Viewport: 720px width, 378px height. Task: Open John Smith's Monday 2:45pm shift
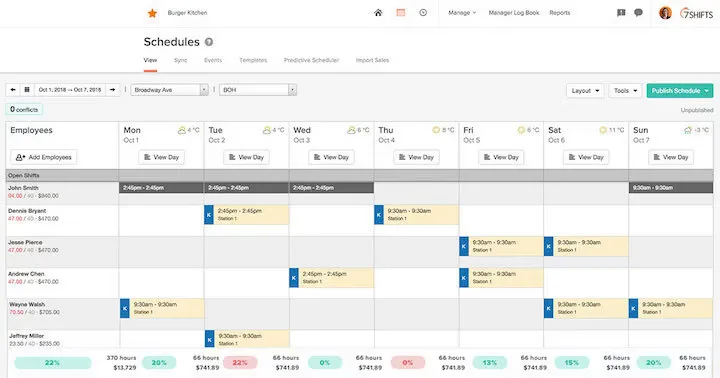161,188
